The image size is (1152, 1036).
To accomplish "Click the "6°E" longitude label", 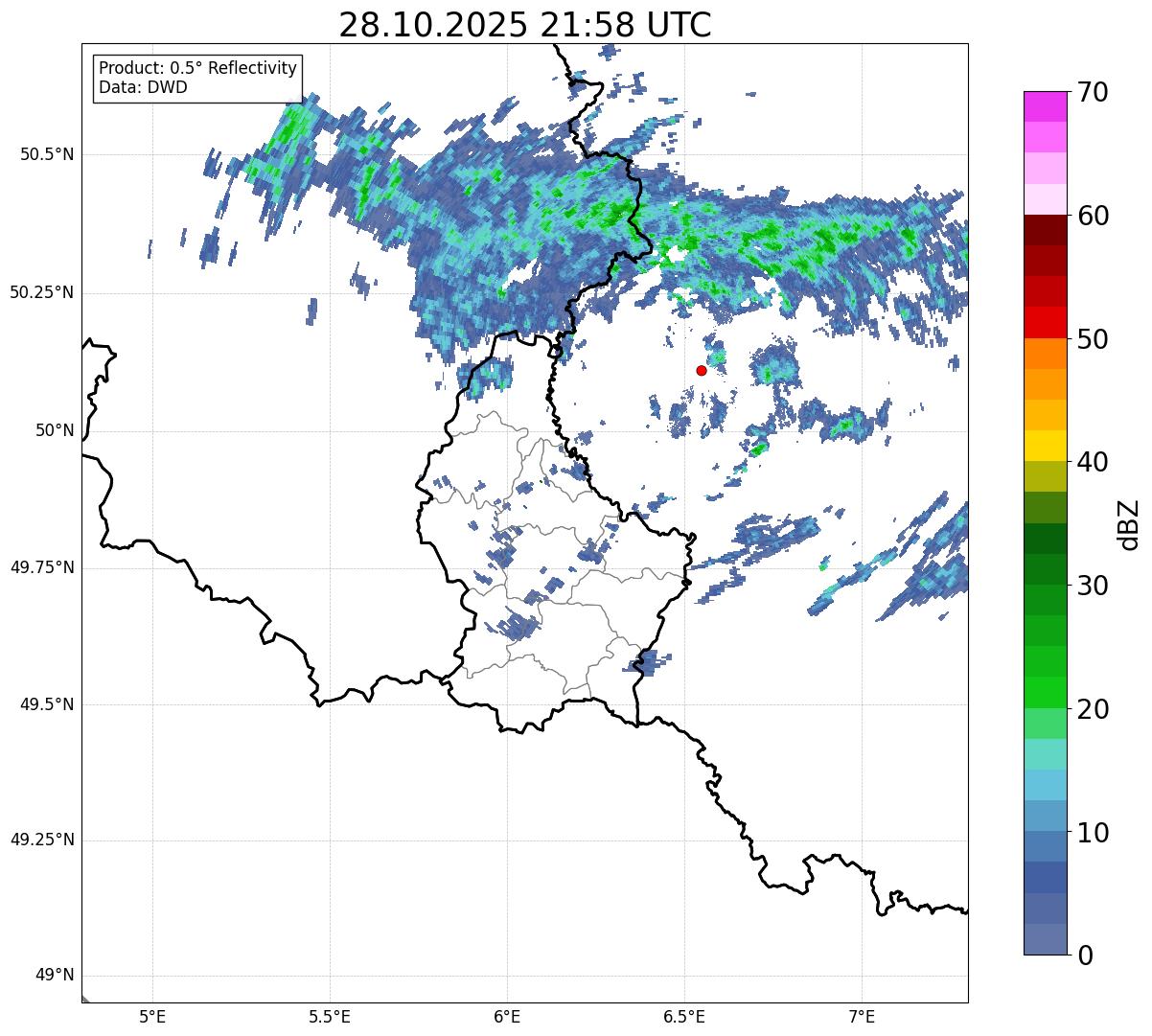I will [x=507, y=1017].
